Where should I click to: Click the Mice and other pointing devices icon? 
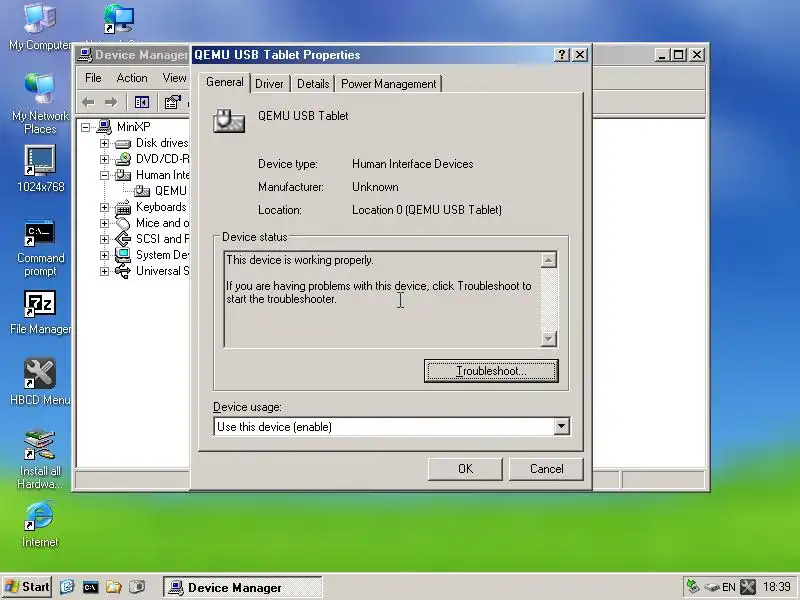[122, 223]
